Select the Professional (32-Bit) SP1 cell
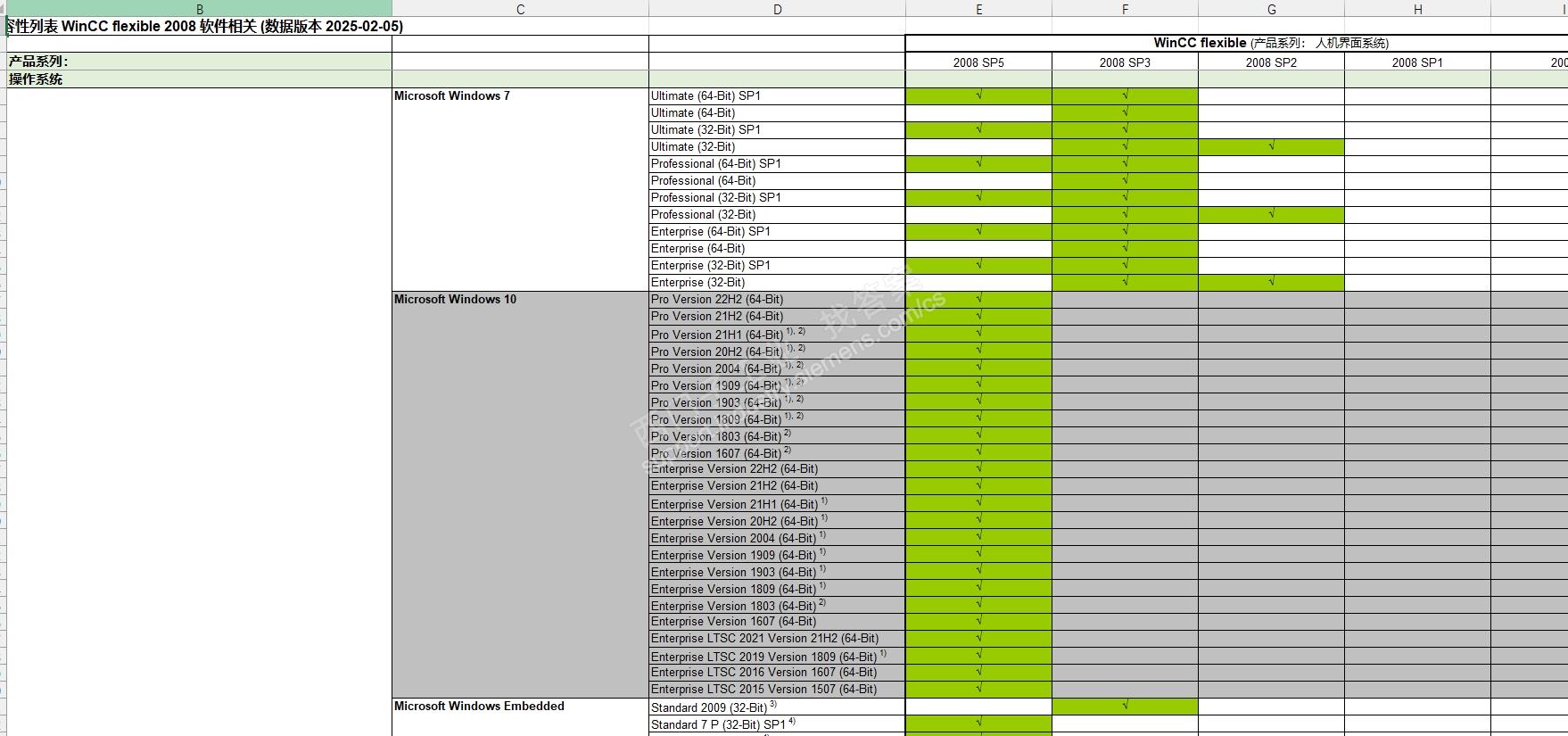This screenshot has height=736, width=1568. pyautogui.click(x=777, y=198)
